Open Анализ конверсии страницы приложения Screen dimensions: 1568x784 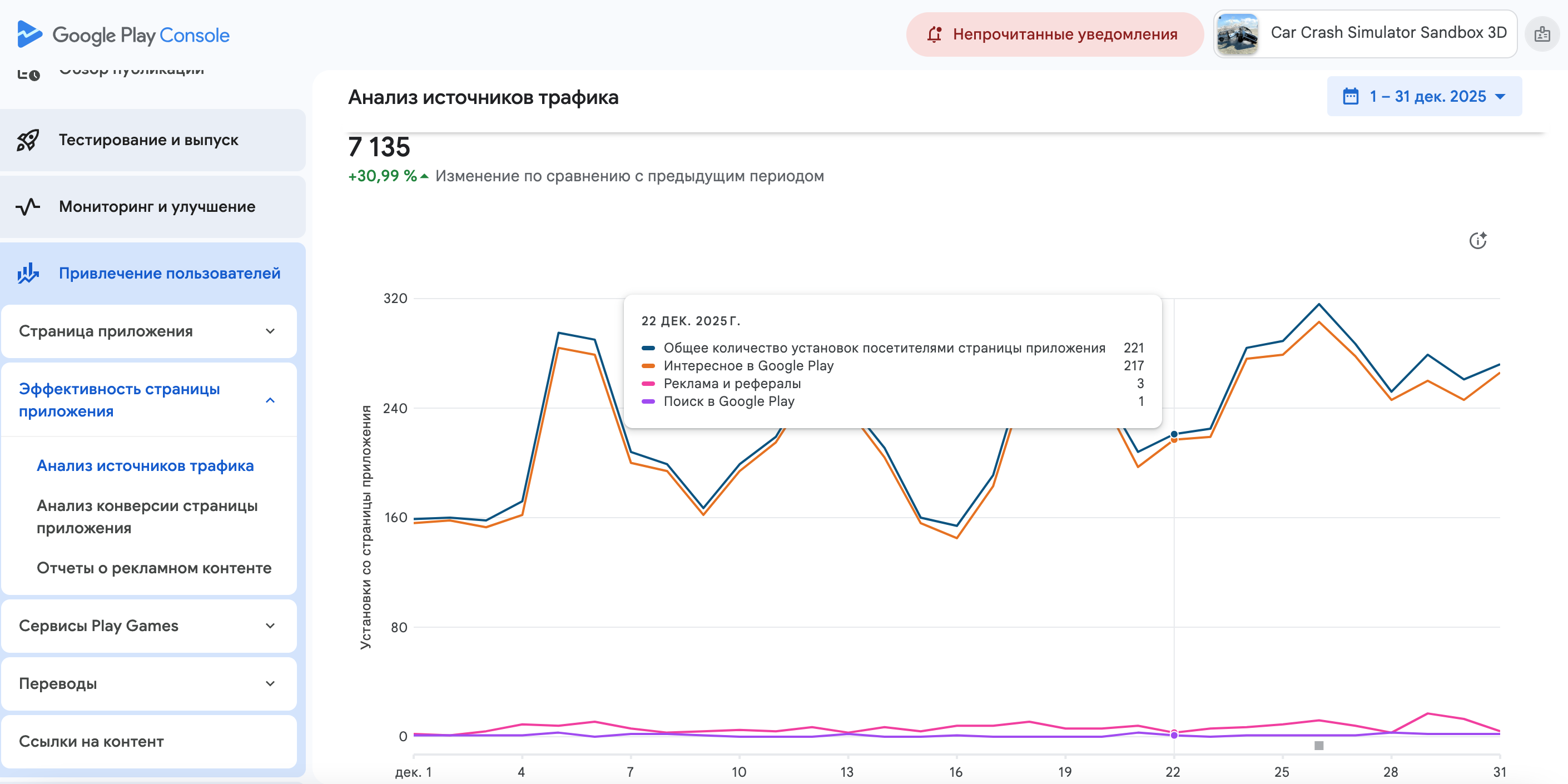pyautogui.click(x=147, y=516)
